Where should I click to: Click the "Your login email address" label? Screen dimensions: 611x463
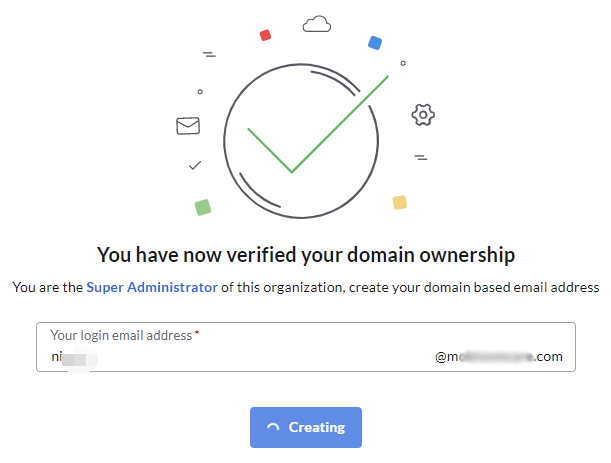(x=121, y=335)
